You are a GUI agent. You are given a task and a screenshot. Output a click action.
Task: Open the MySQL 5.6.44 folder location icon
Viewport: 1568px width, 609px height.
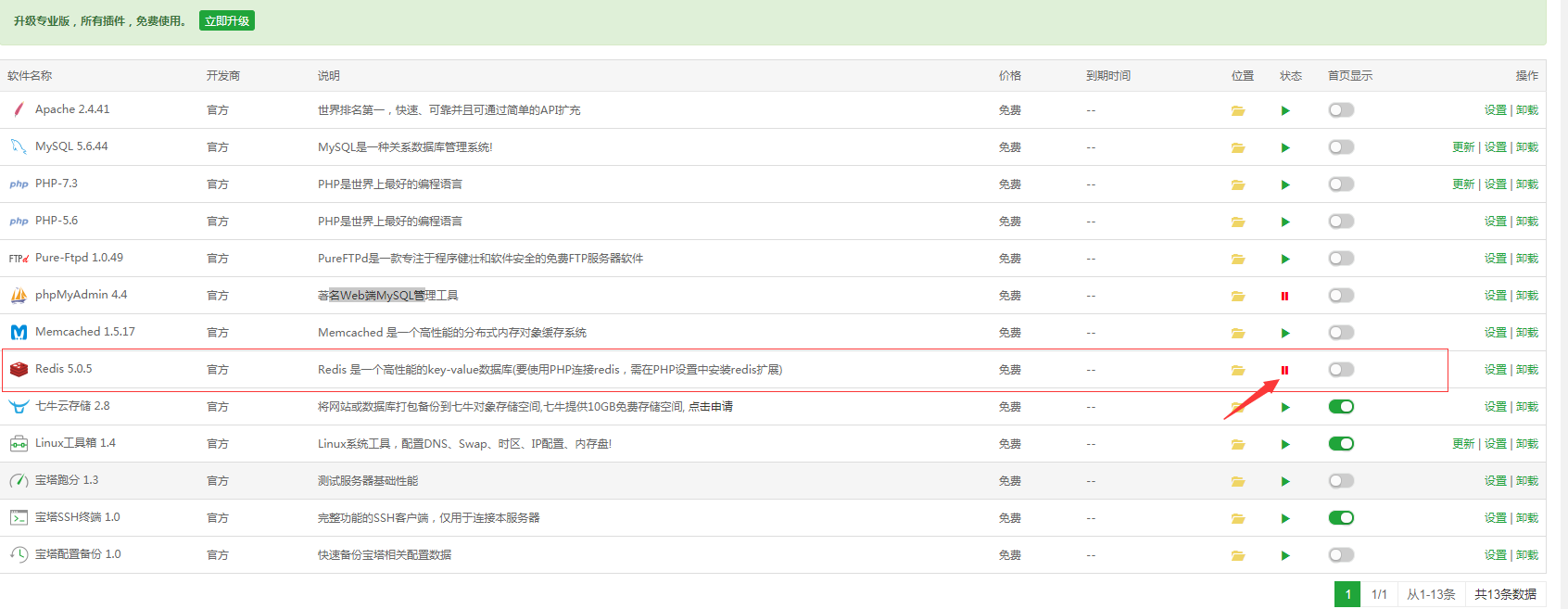(1238, 147)
